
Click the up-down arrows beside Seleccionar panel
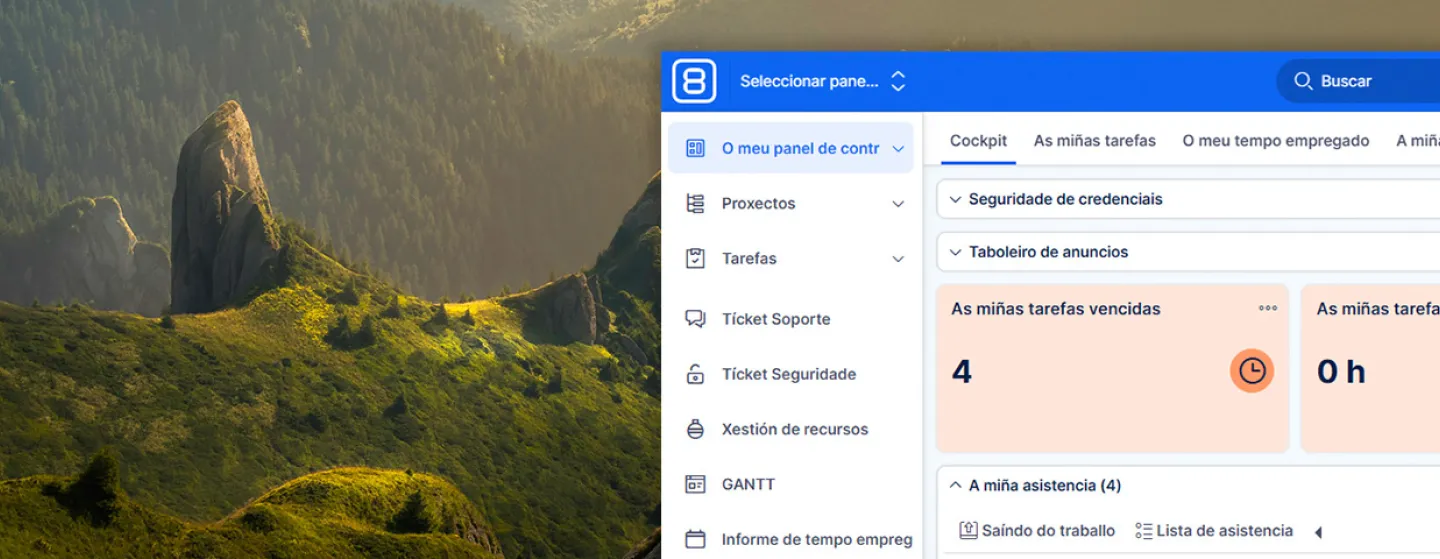coord(898,81)
